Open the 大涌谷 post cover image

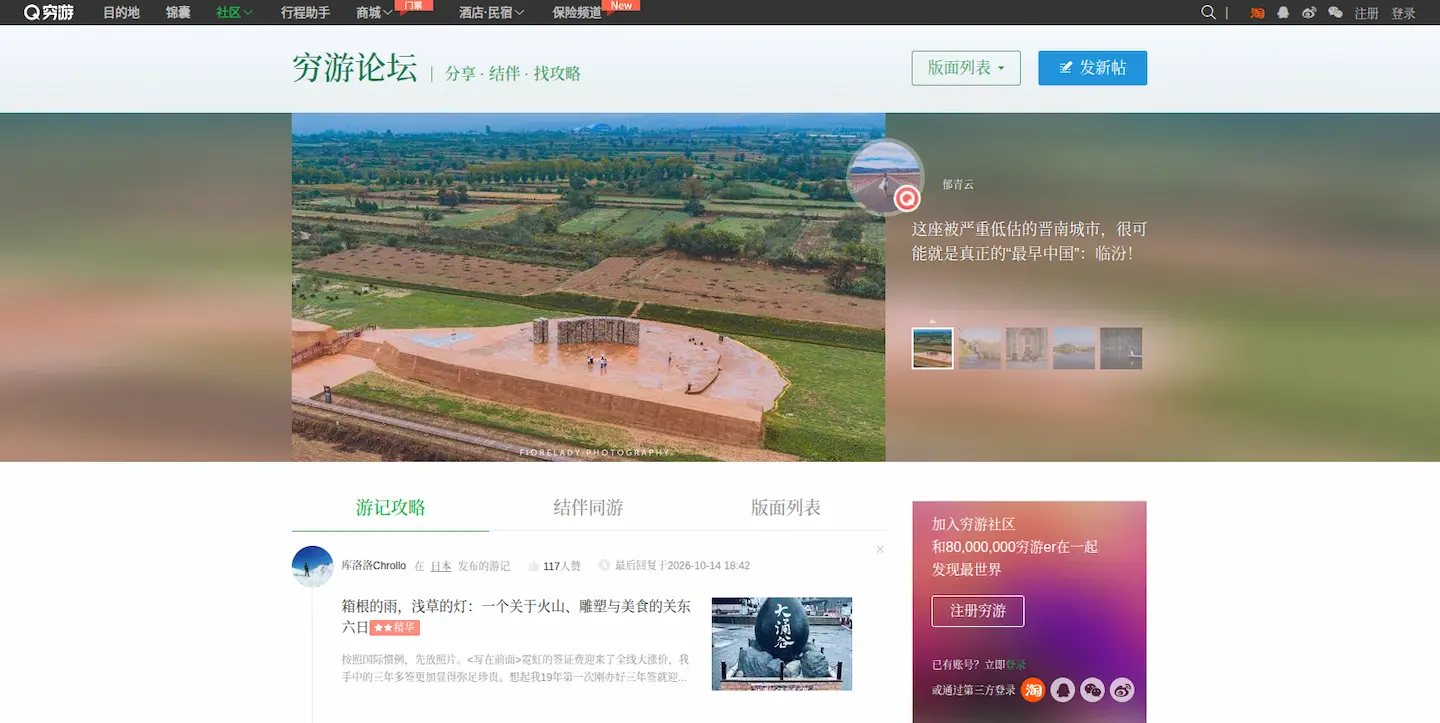click(782, 644)
